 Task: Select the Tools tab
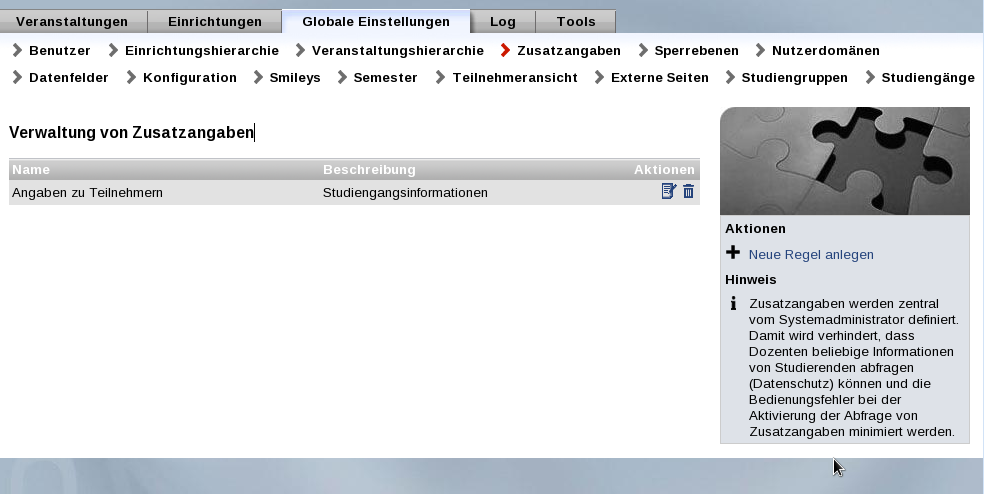pyautogui.click(x=576, y=21)
